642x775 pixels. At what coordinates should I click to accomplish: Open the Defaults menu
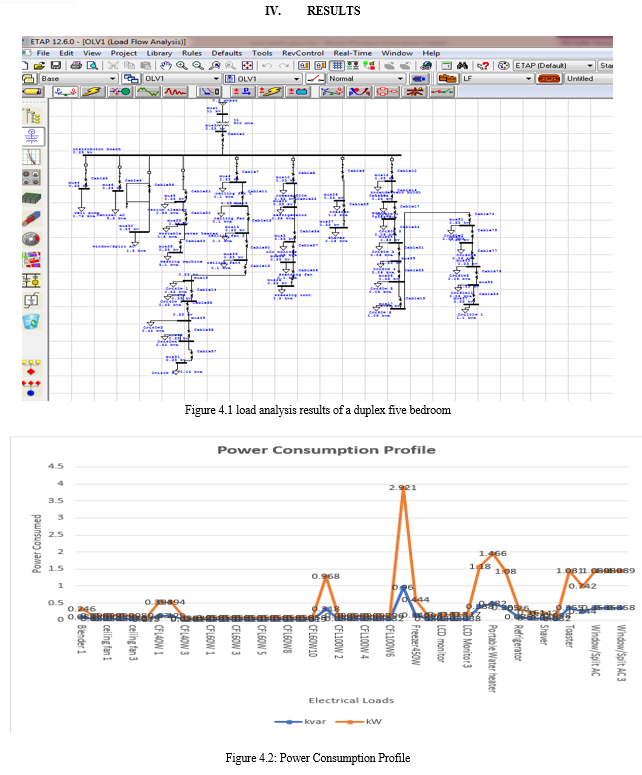click(x=227, y=53)
